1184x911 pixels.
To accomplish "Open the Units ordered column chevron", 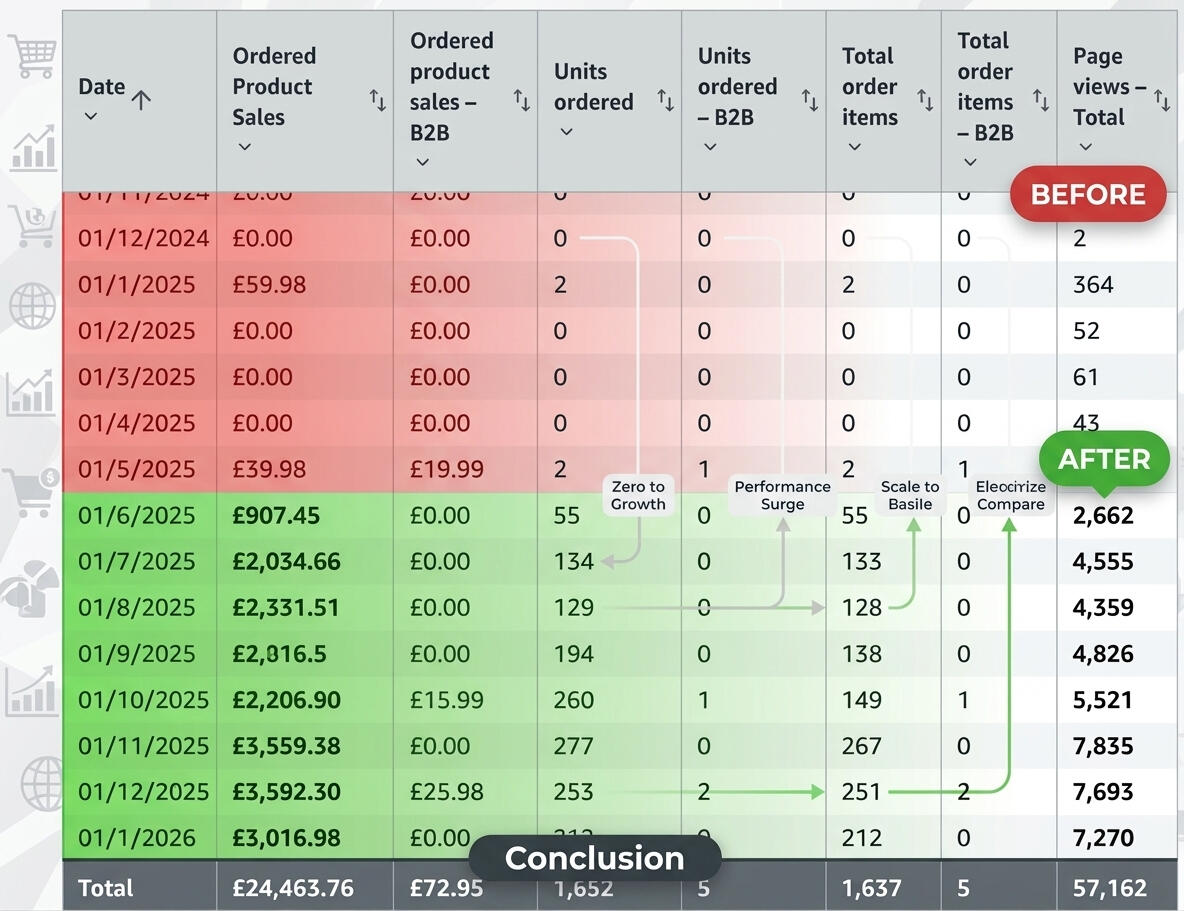I will point(566,132).
